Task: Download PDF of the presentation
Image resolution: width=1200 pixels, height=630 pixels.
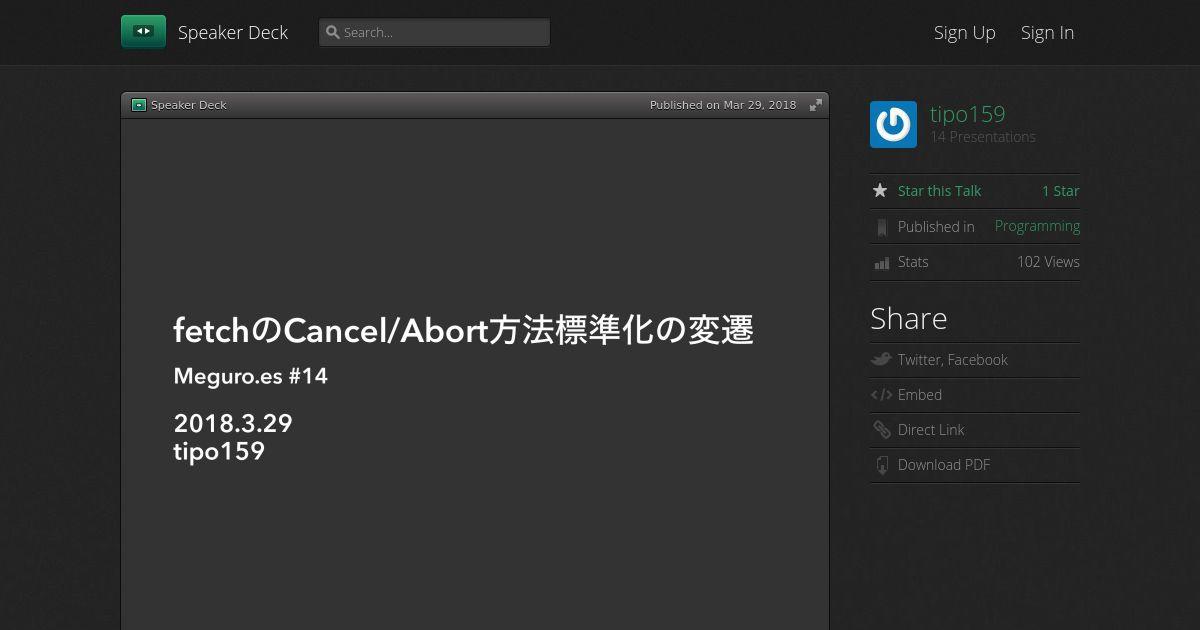Action: 943,465
